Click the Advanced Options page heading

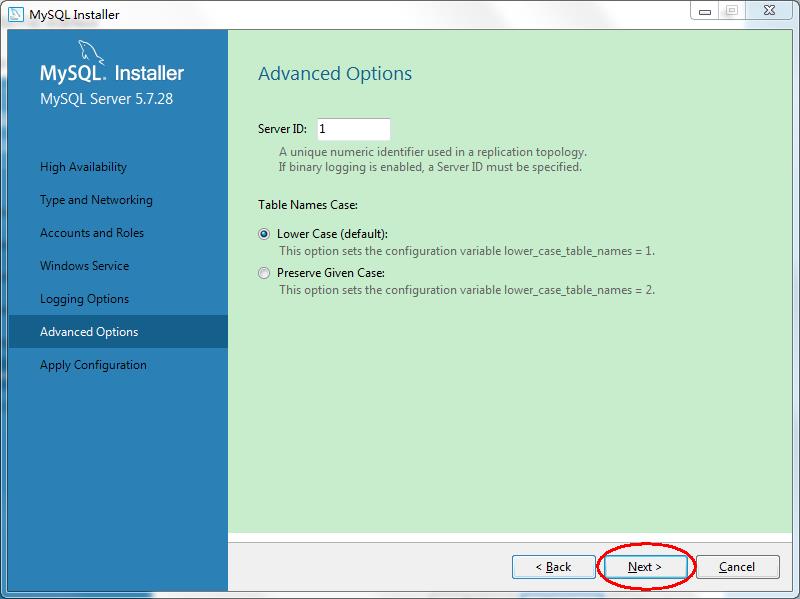click(x=335, y=73)
